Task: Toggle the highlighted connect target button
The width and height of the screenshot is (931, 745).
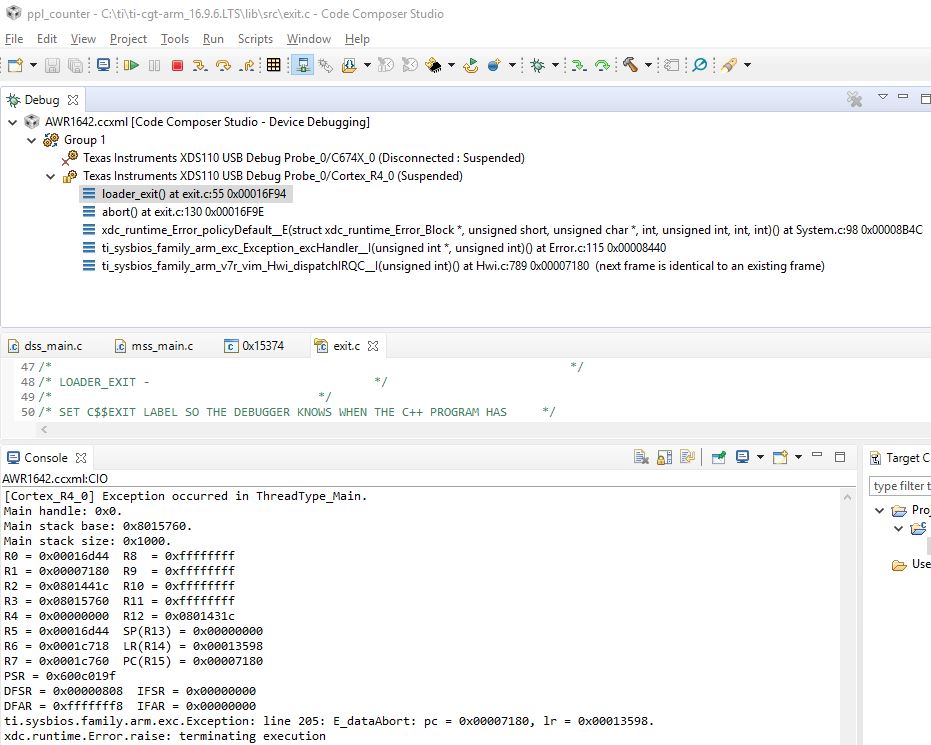Action: [303, 65]
